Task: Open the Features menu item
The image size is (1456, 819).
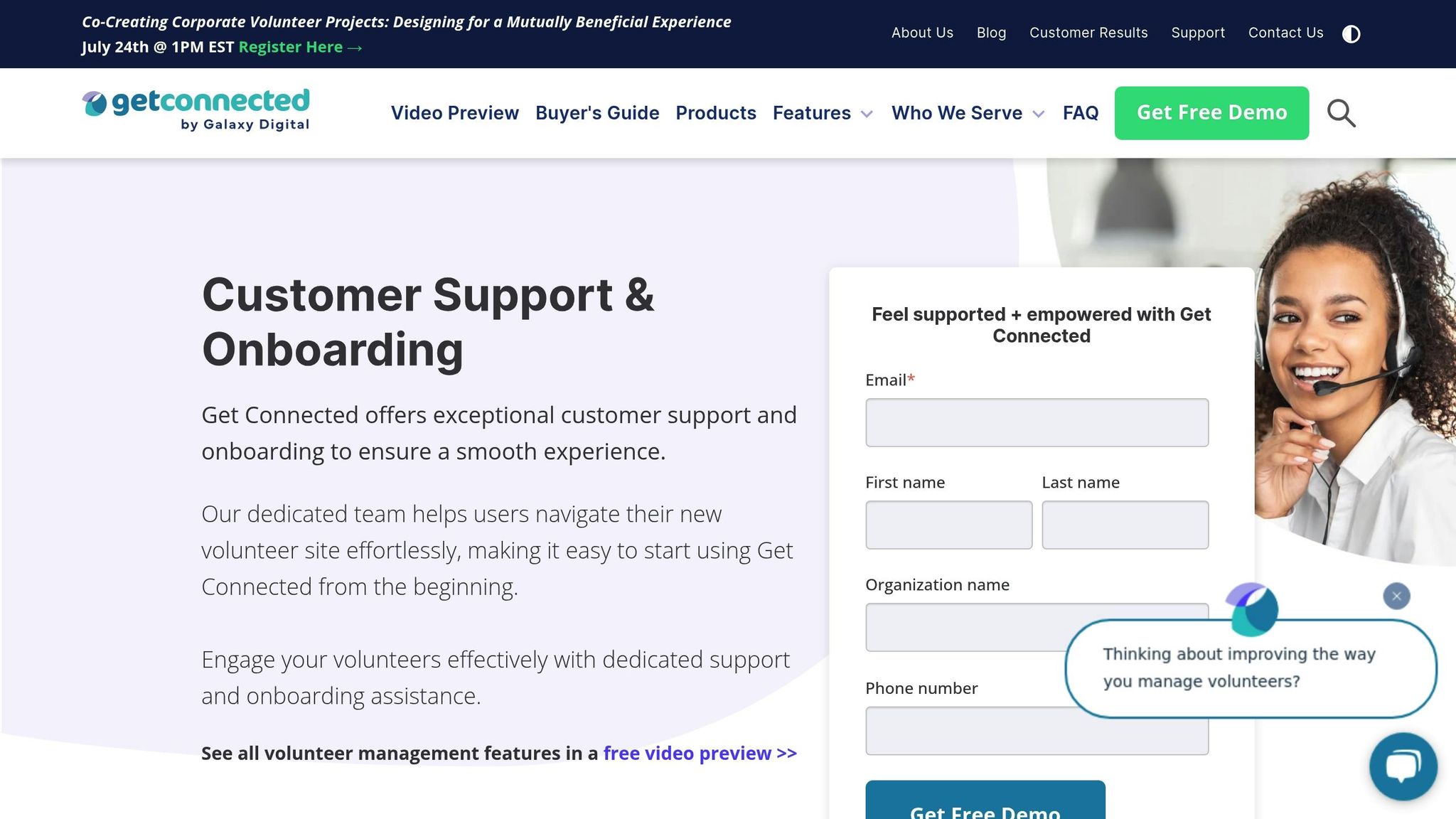Action: coord(812,113)
